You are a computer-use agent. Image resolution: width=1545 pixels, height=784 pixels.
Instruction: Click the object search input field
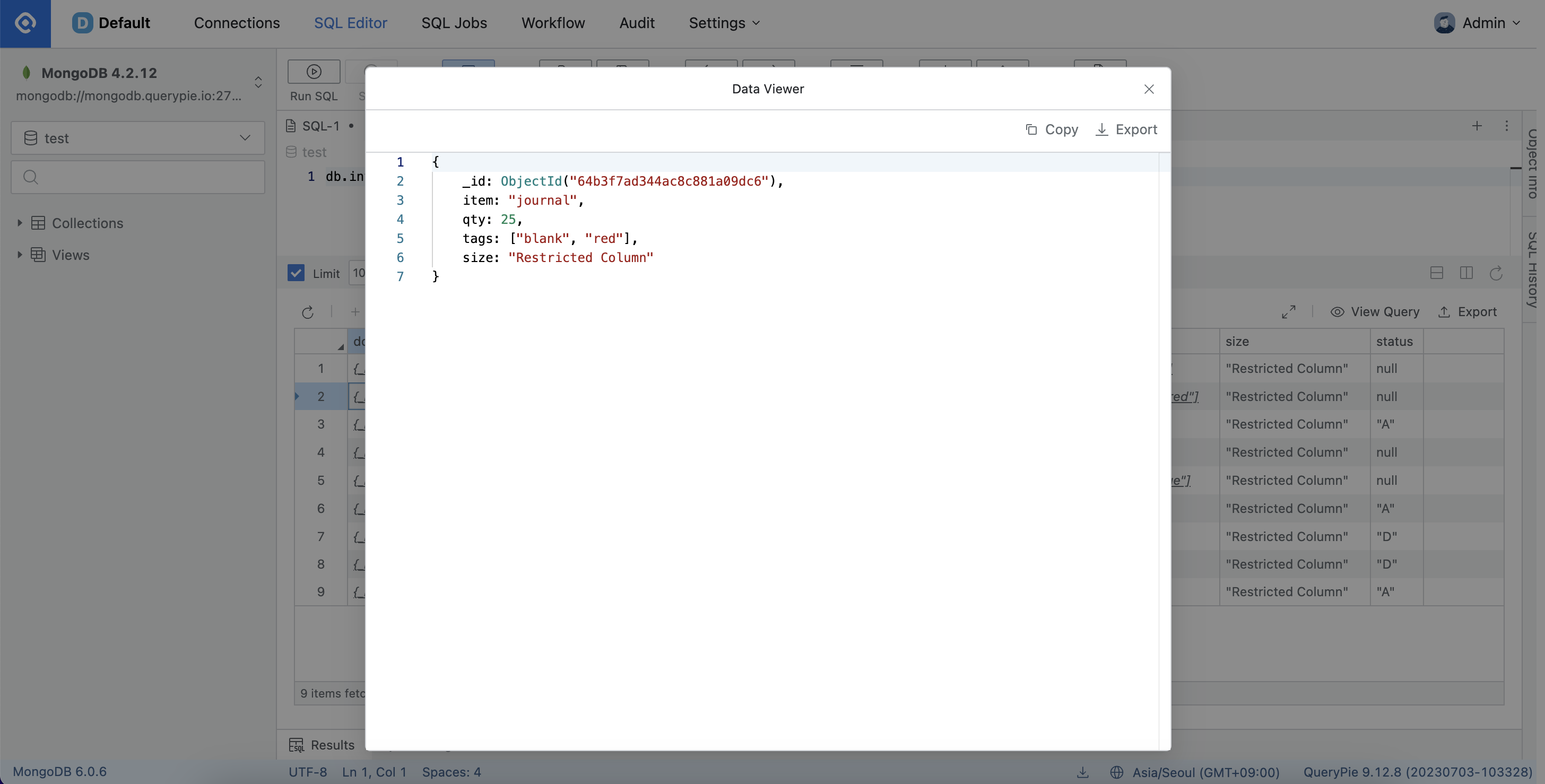pos(137,177)
